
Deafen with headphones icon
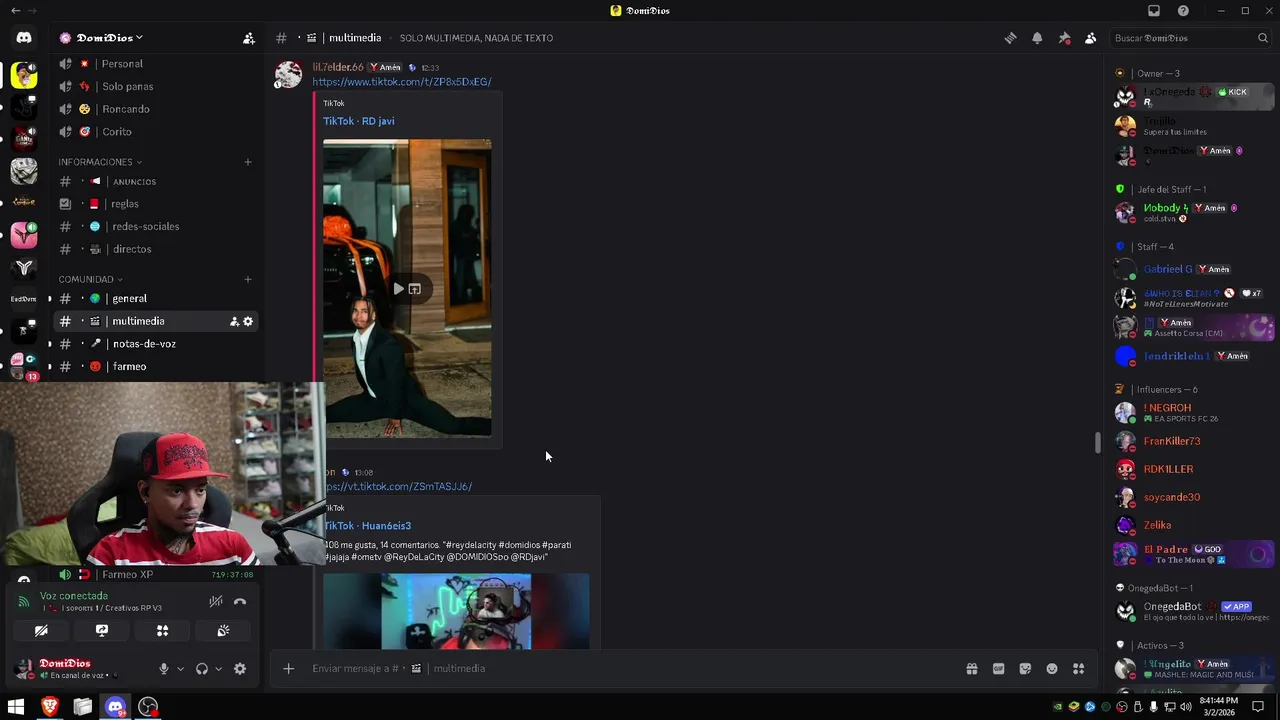(x=202, y=669)
